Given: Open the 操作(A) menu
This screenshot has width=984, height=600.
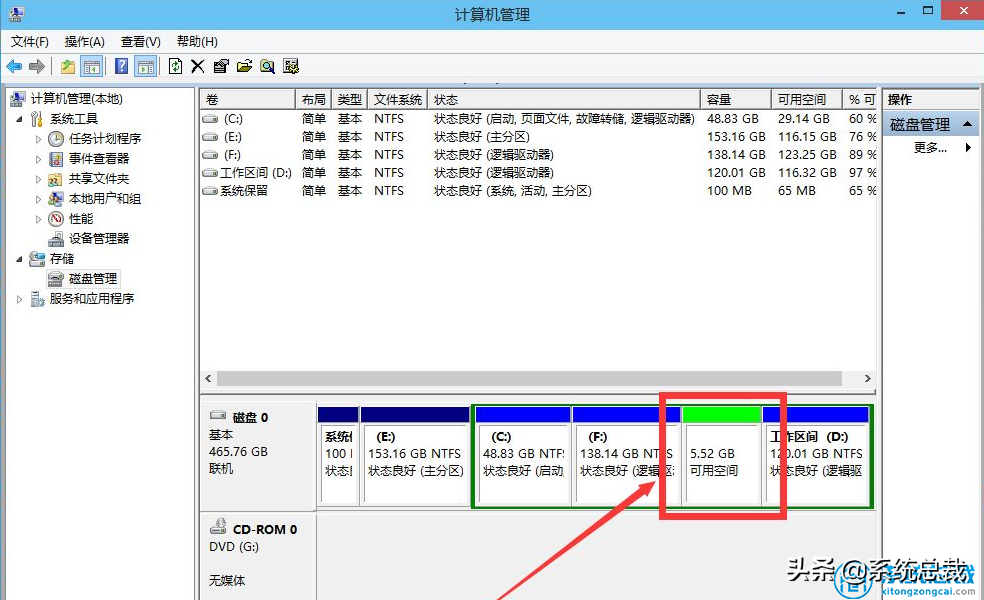Looking at the screenshot, I should [84, 41].
